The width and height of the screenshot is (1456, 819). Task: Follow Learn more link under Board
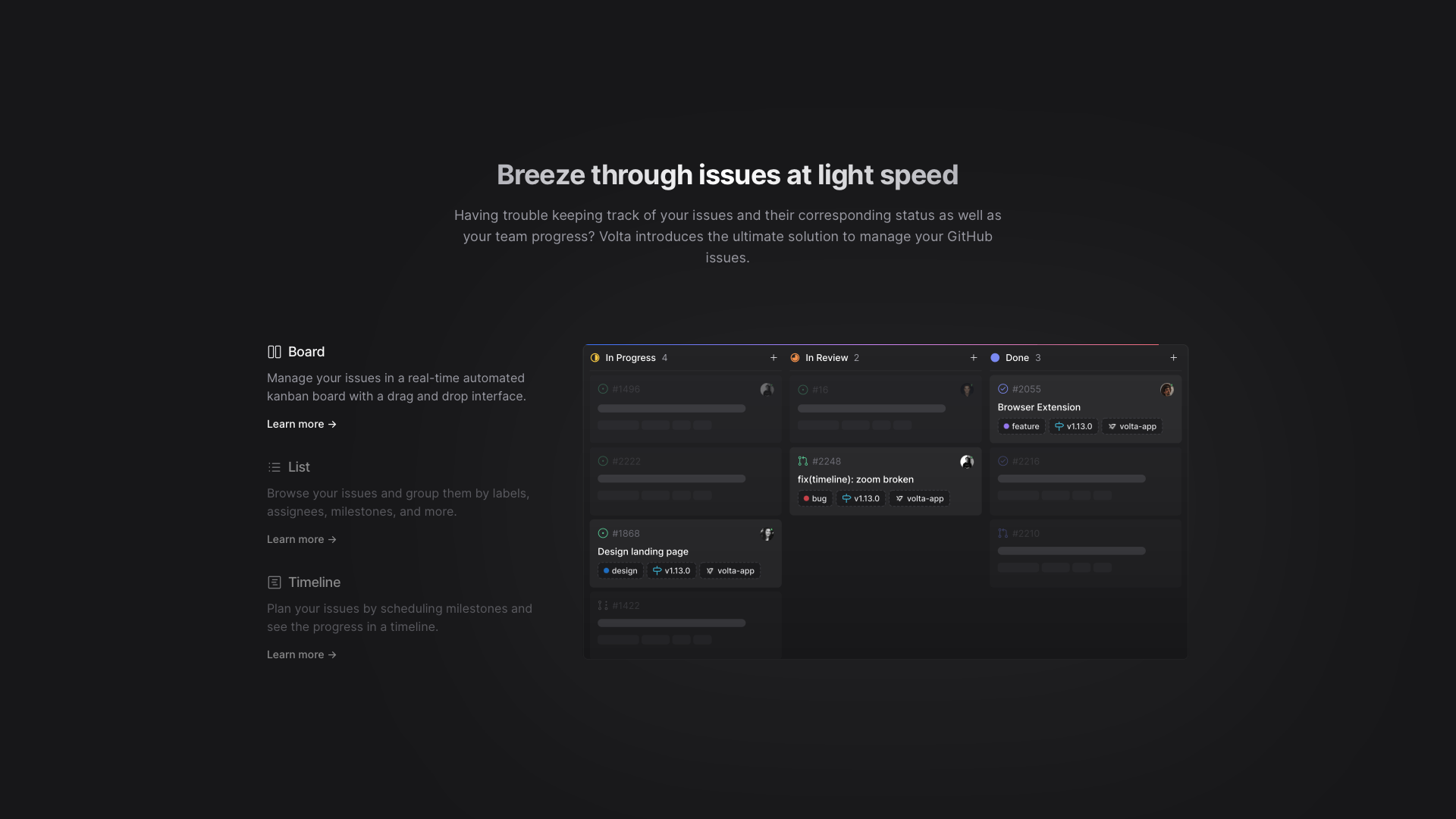[302, 424]
